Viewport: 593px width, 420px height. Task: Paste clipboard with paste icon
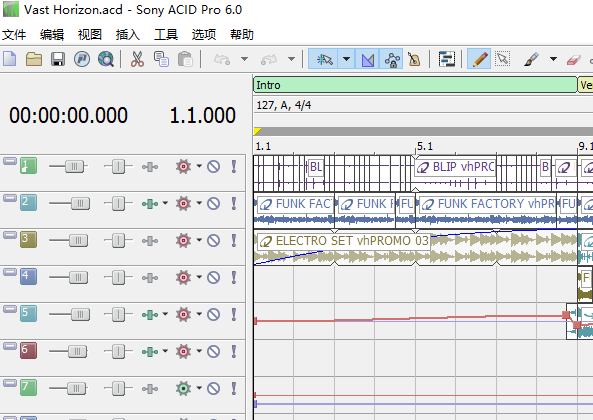185,59
